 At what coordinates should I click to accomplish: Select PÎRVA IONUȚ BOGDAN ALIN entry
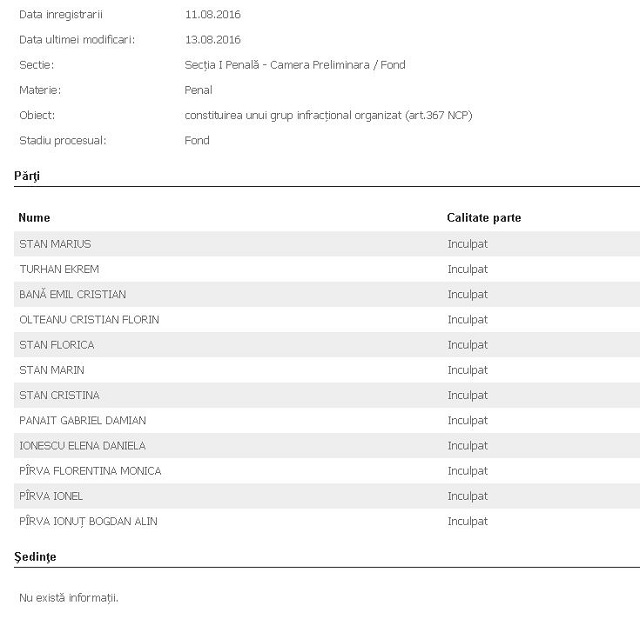click(88, 521)
